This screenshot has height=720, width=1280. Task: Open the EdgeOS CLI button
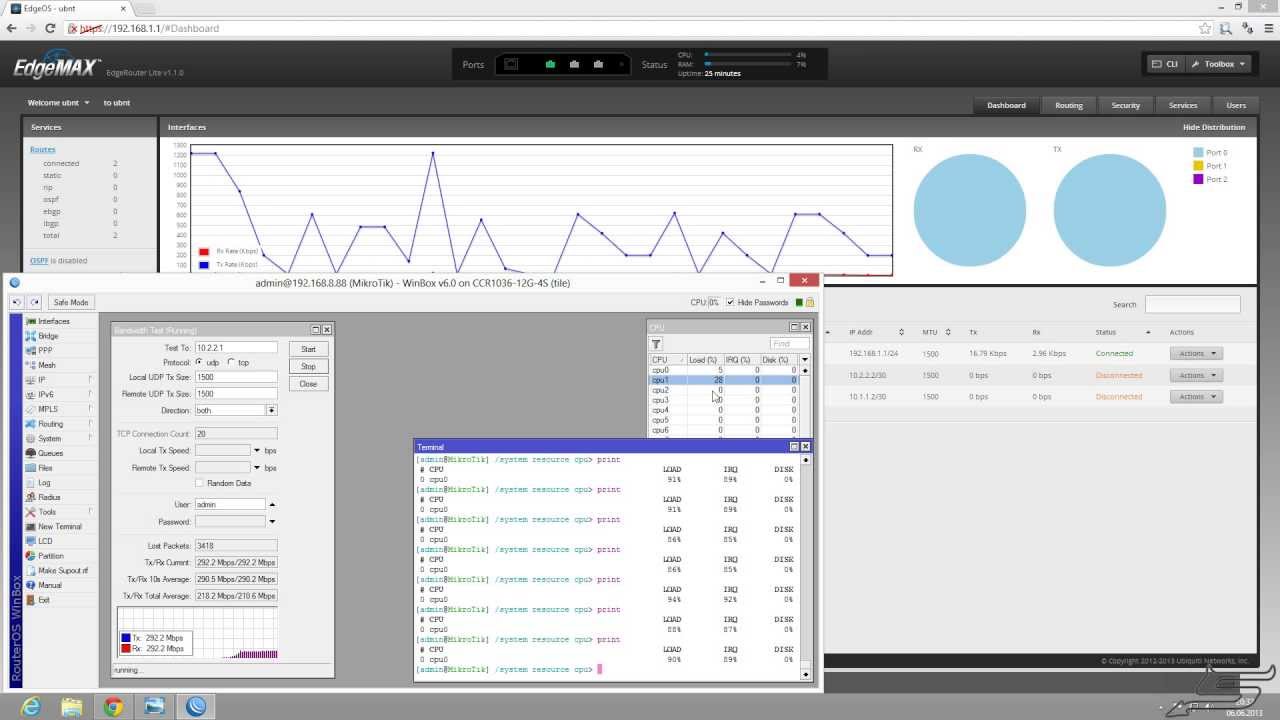[1164, 64]
